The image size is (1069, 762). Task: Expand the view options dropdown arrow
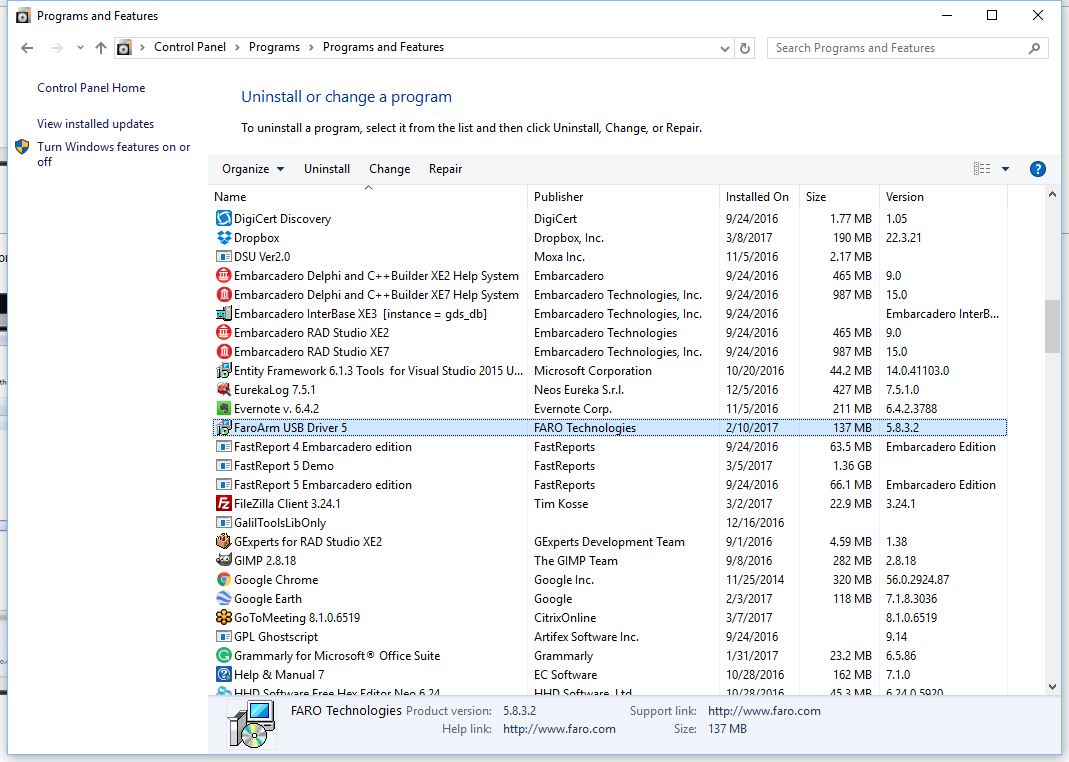[x=1005, y=169]
